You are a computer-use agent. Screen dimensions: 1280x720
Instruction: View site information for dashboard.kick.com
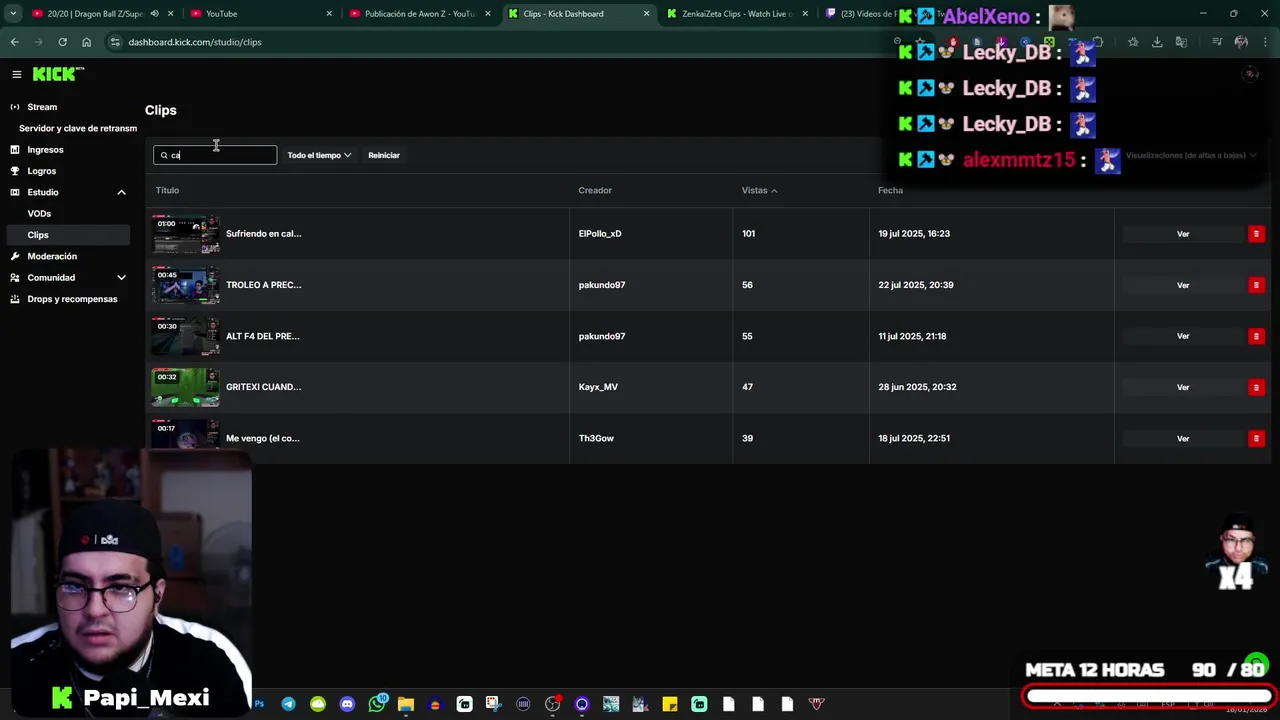tap(115, 42)
